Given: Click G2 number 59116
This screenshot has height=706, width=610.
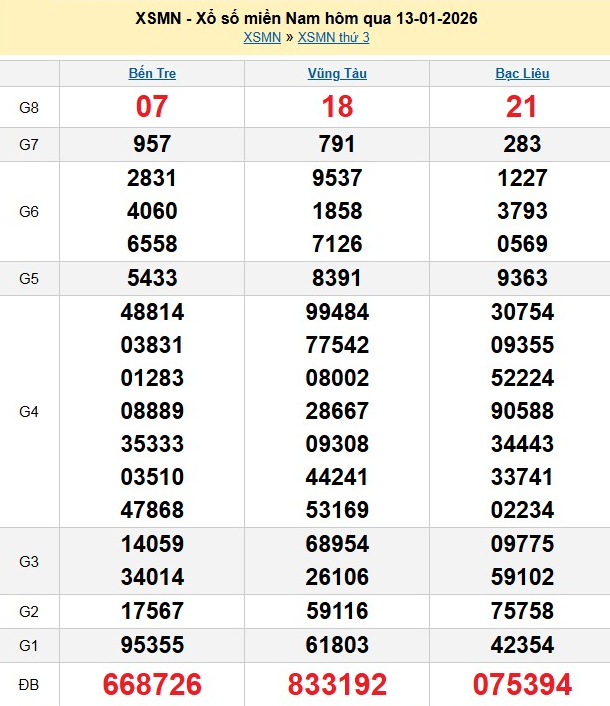Looking at the screenshot, I should 337,611.
